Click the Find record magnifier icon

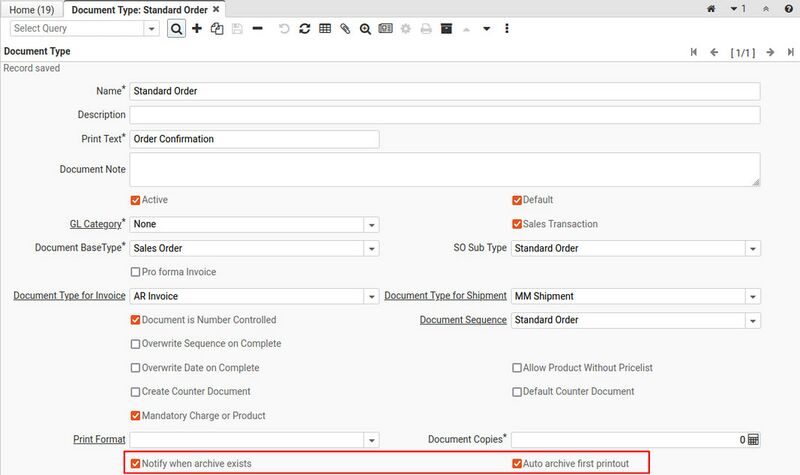(176, 29)
